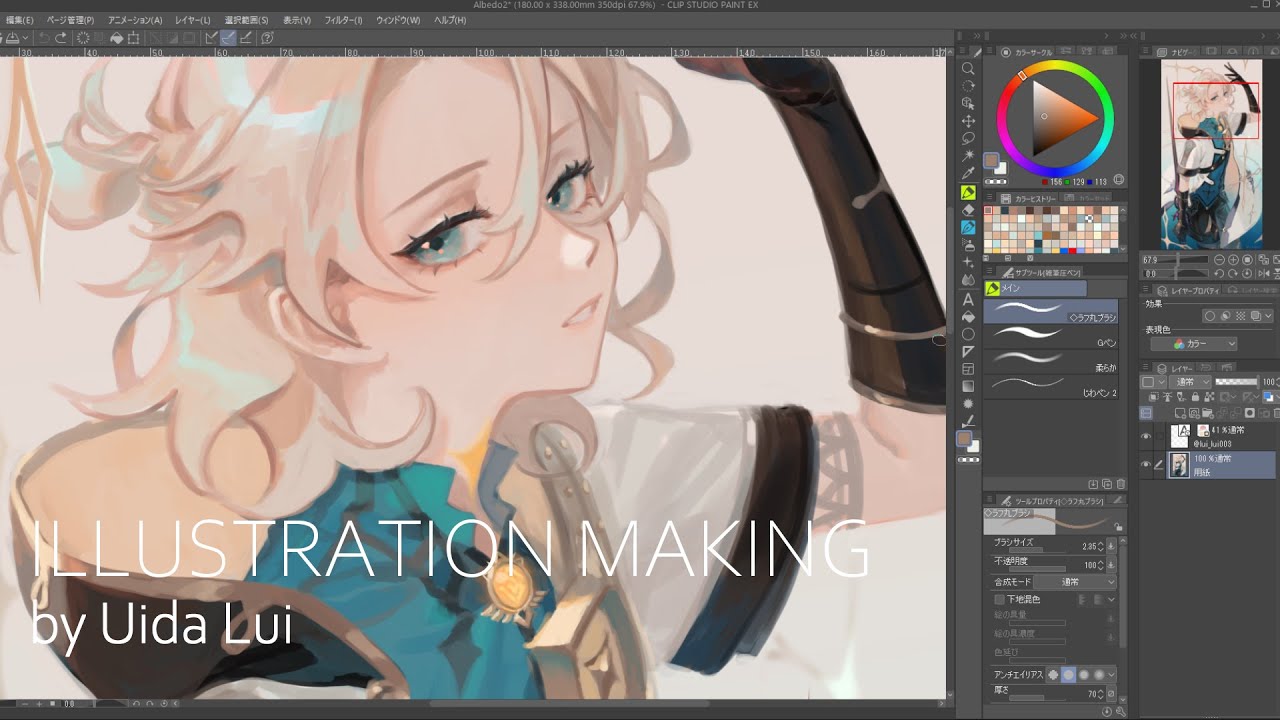1280x720 pixels.
Task: Select the Auto select magic wand tool
Action: (968, 156)
